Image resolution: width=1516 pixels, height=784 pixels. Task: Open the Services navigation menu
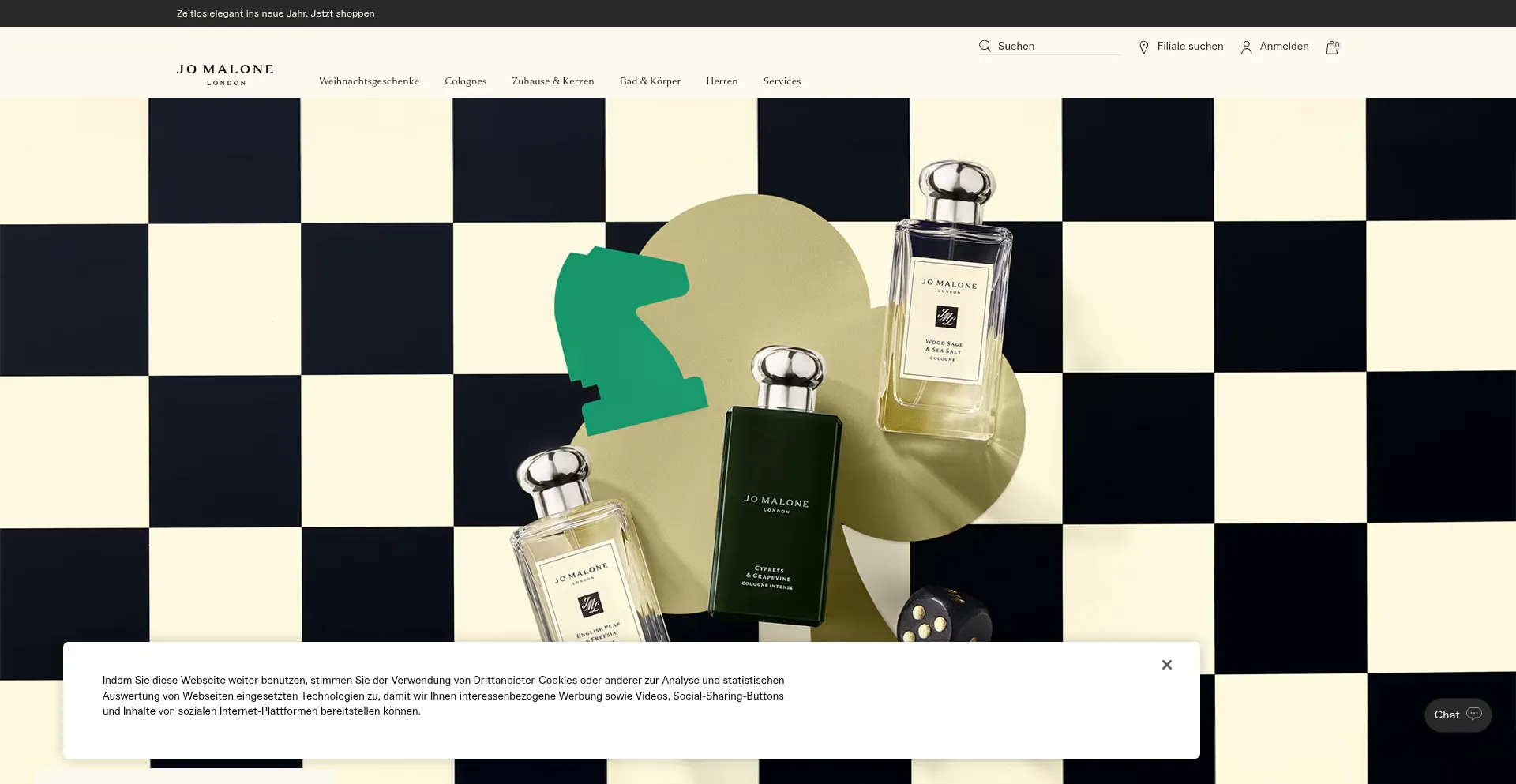coord(782,81)
